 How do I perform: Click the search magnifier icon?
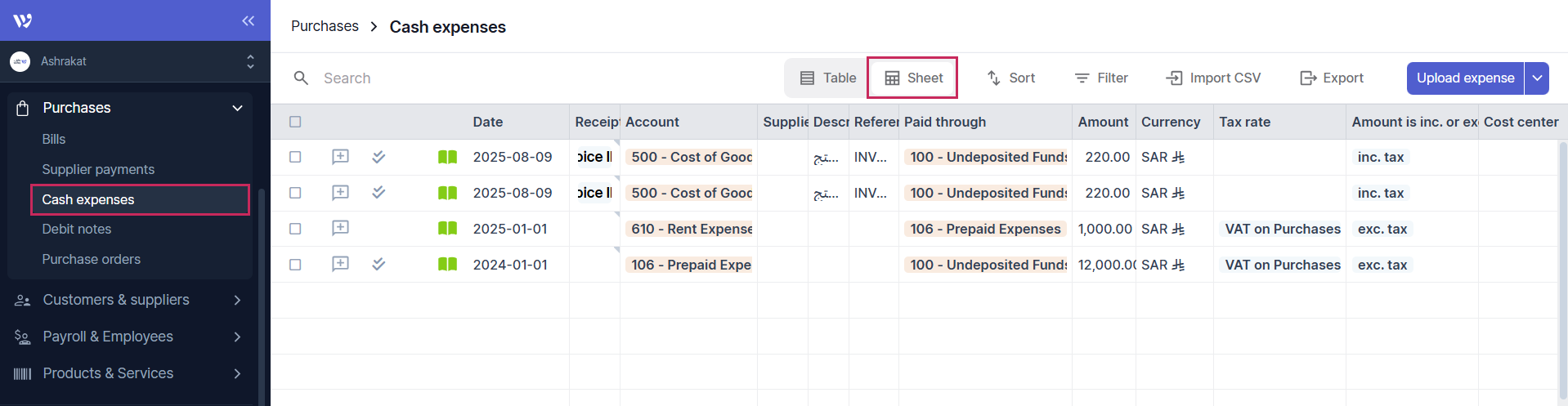(301, 78)
